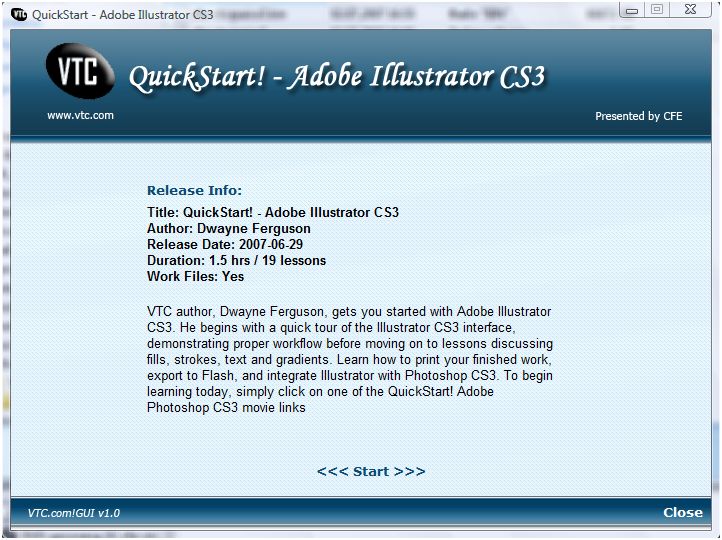Open the www.vtc.com website link
Screen dimensions: 722x540
coord(80,116)
